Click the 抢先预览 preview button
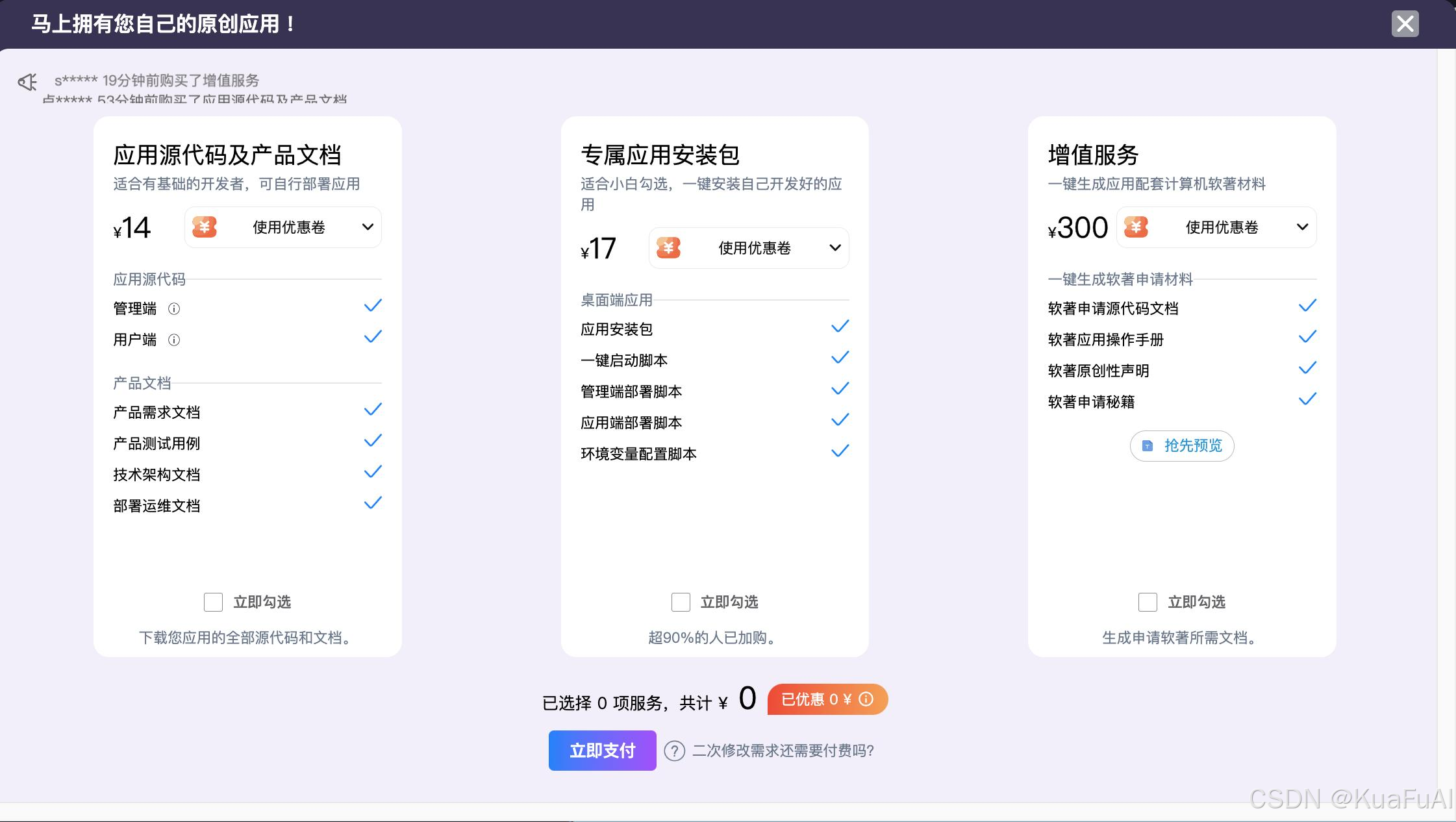Image resolution: width=1456 pixels, height=822 pixels. [x=1182, y=446]
